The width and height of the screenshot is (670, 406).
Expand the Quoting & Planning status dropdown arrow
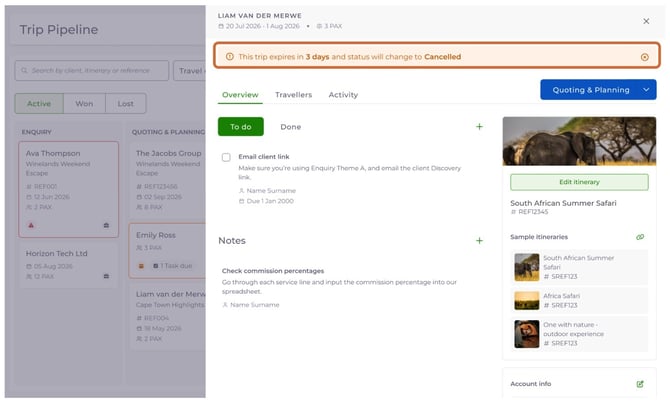(x=646, y=90)
